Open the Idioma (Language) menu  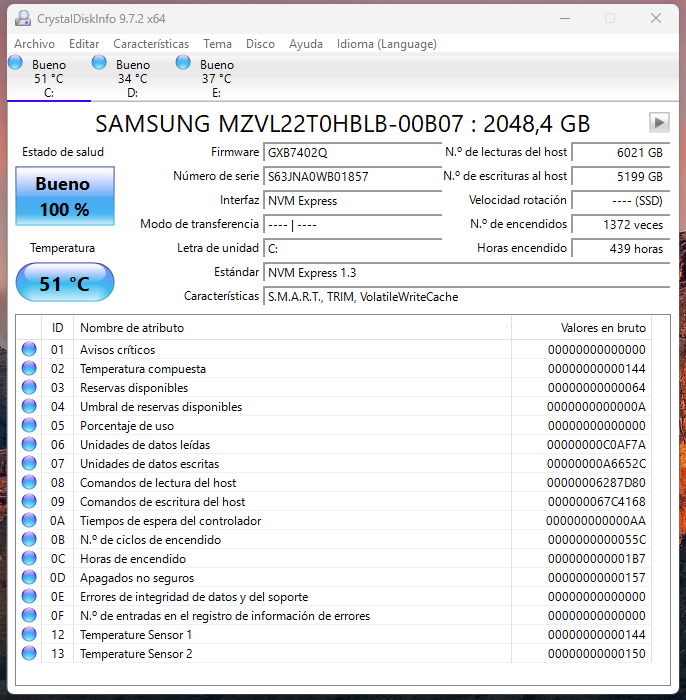pos(386,44)
